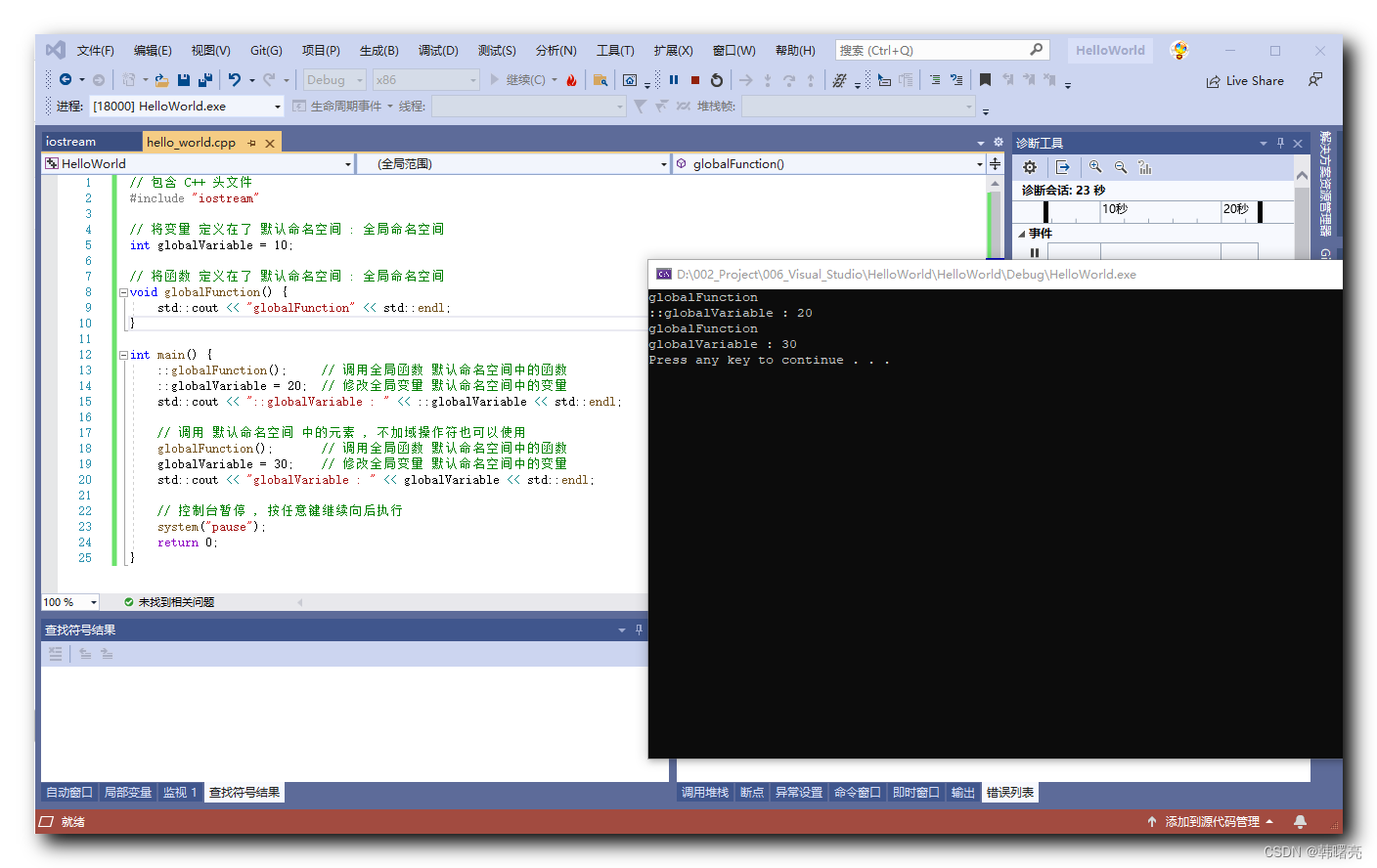Click the 未找到相关问题 status indicator
This screenshot has height=868, width=1377.
169,602
